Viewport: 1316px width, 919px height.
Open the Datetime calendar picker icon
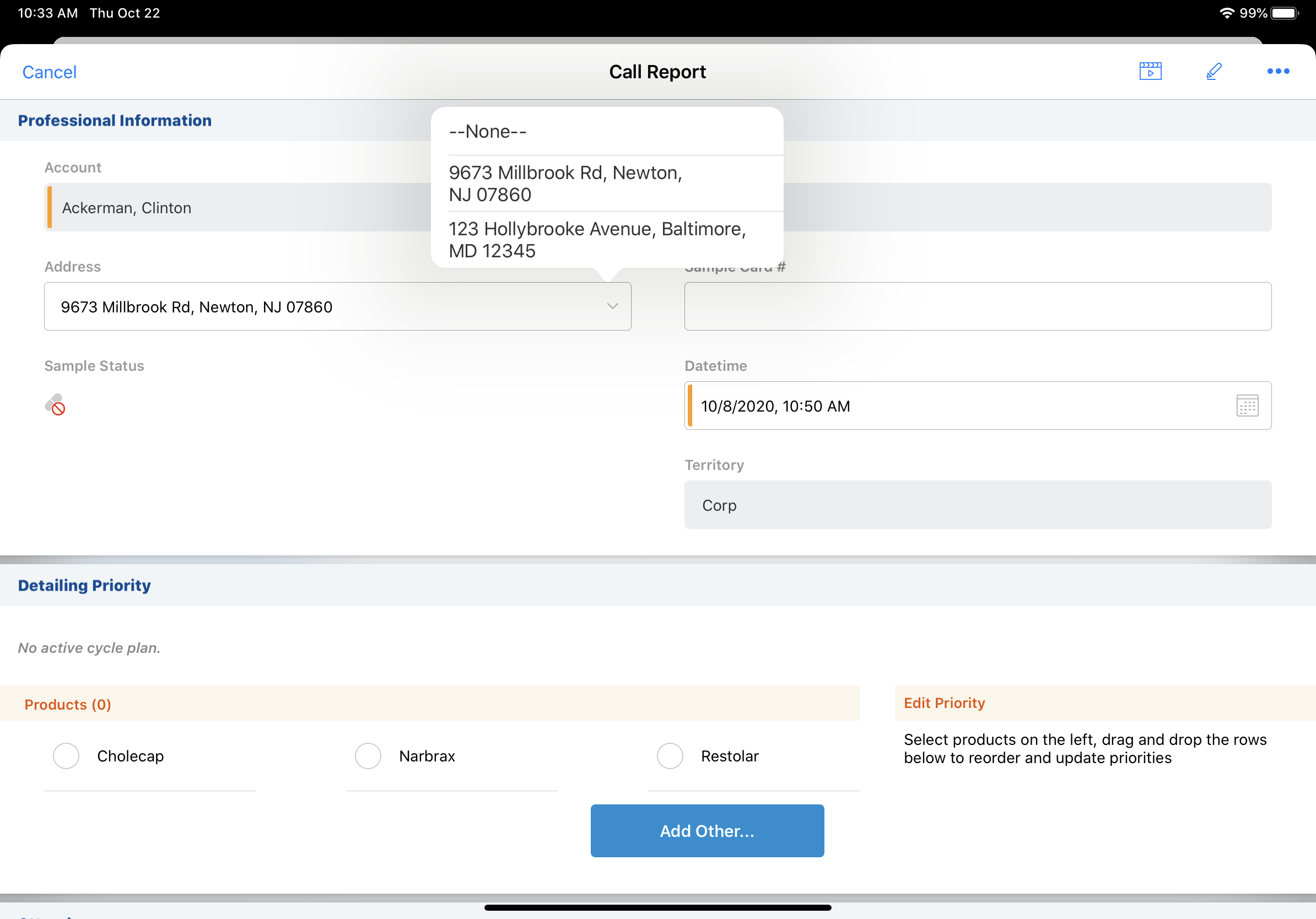coord(1247,406)
